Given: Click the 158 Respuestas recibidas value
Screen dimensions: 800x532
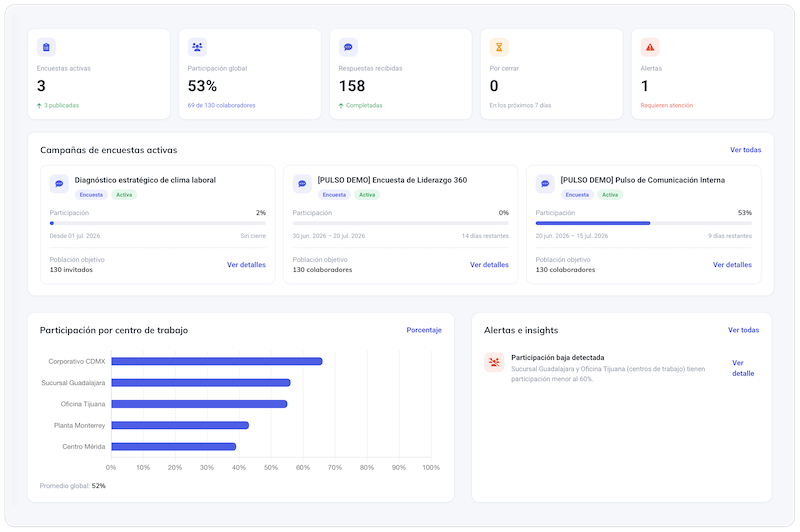Looking at the screenshot, I should [352, 86].
